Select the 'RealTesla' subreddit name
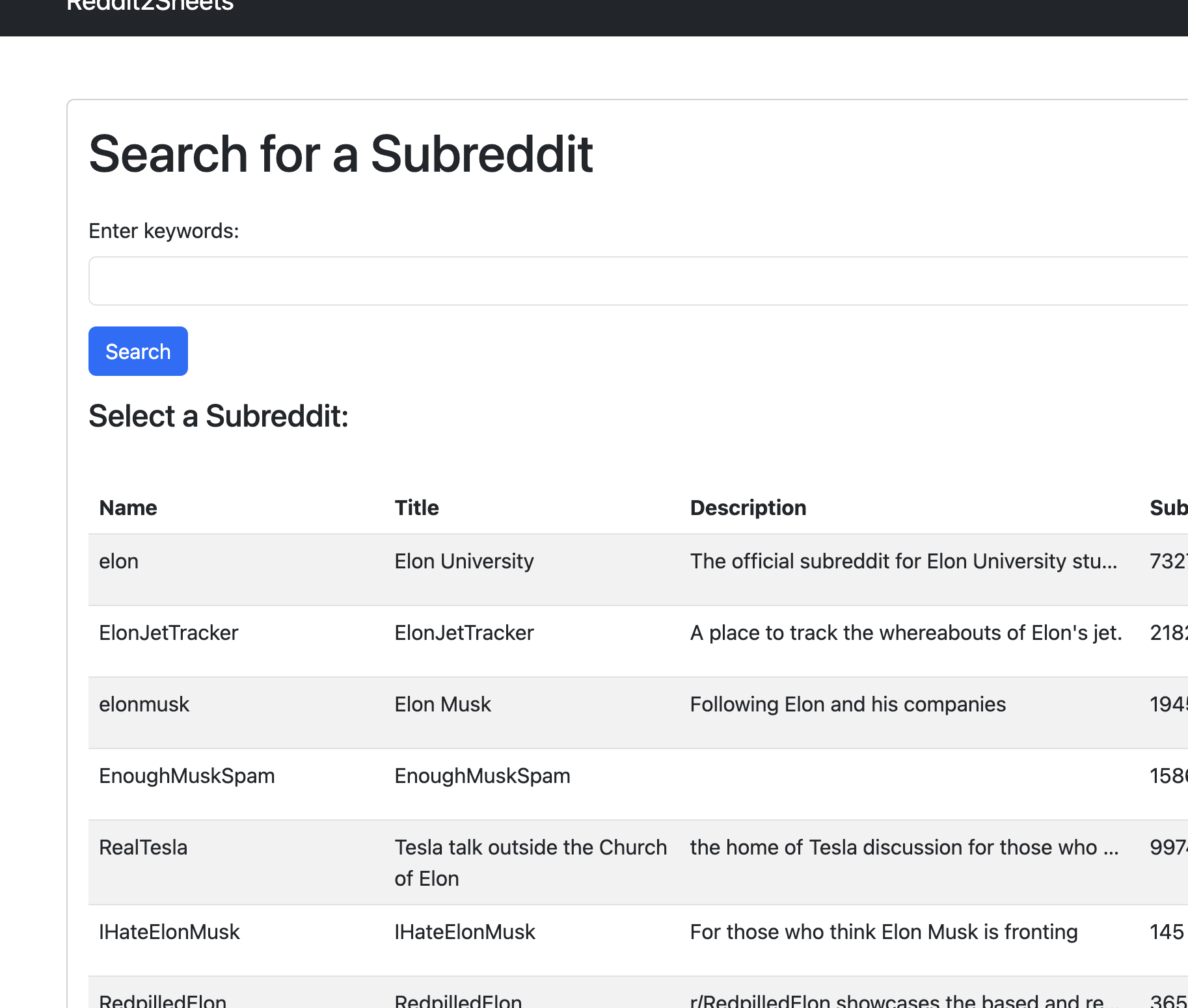 point(143,847)
